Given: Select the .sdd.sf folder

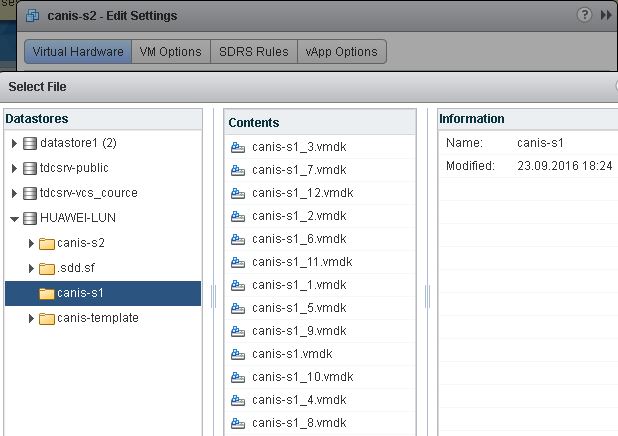Looking at the screenshot, I should (x=76, y=268).
